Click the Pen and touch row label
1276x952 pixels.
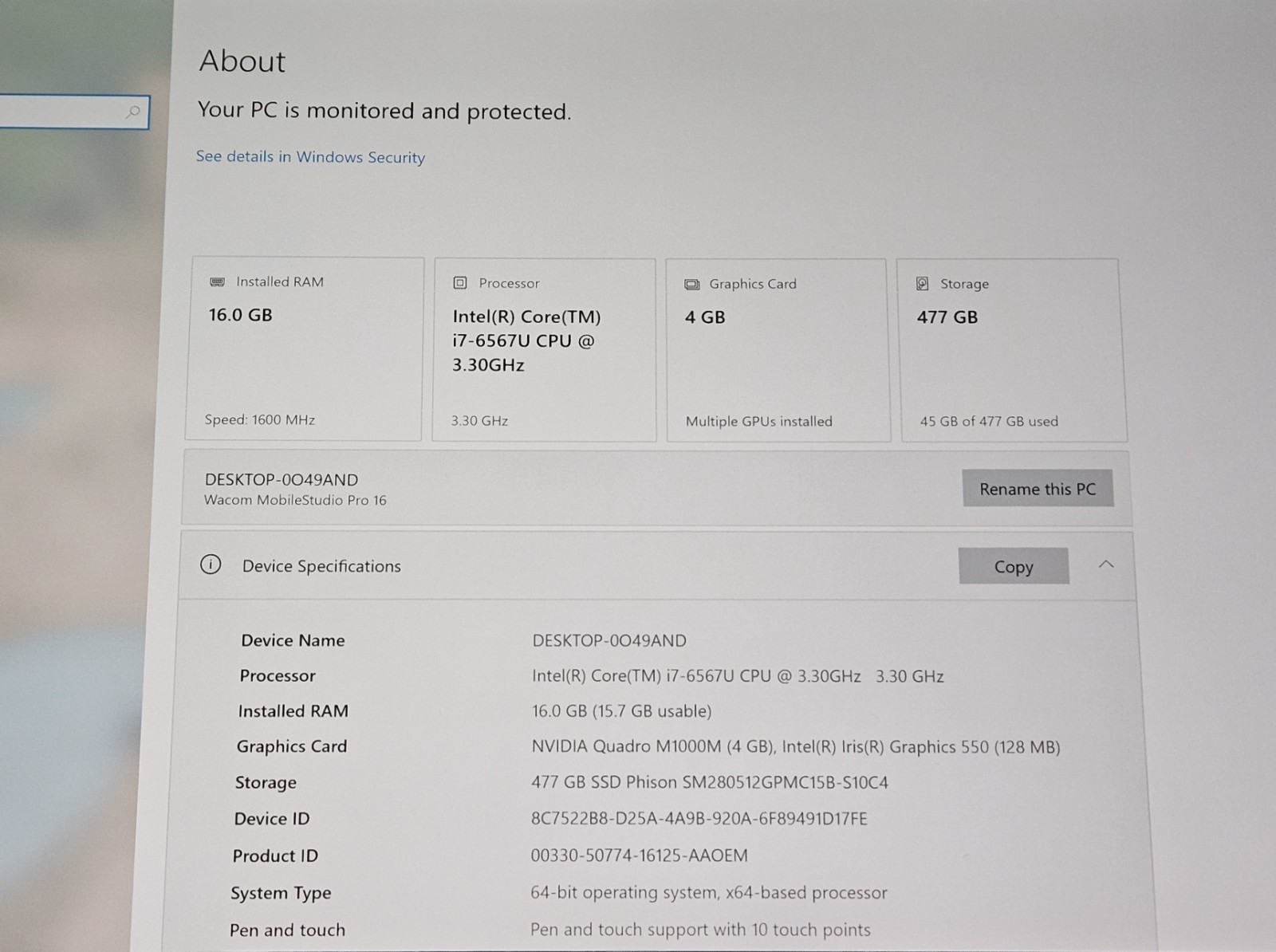[287, 930]
